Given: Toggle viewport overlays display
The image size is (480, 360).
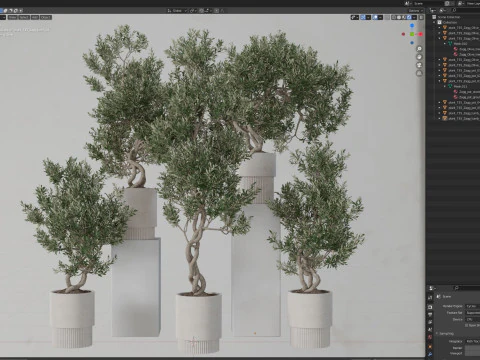Looking at the screenshot, I should (x=375, y=17).
